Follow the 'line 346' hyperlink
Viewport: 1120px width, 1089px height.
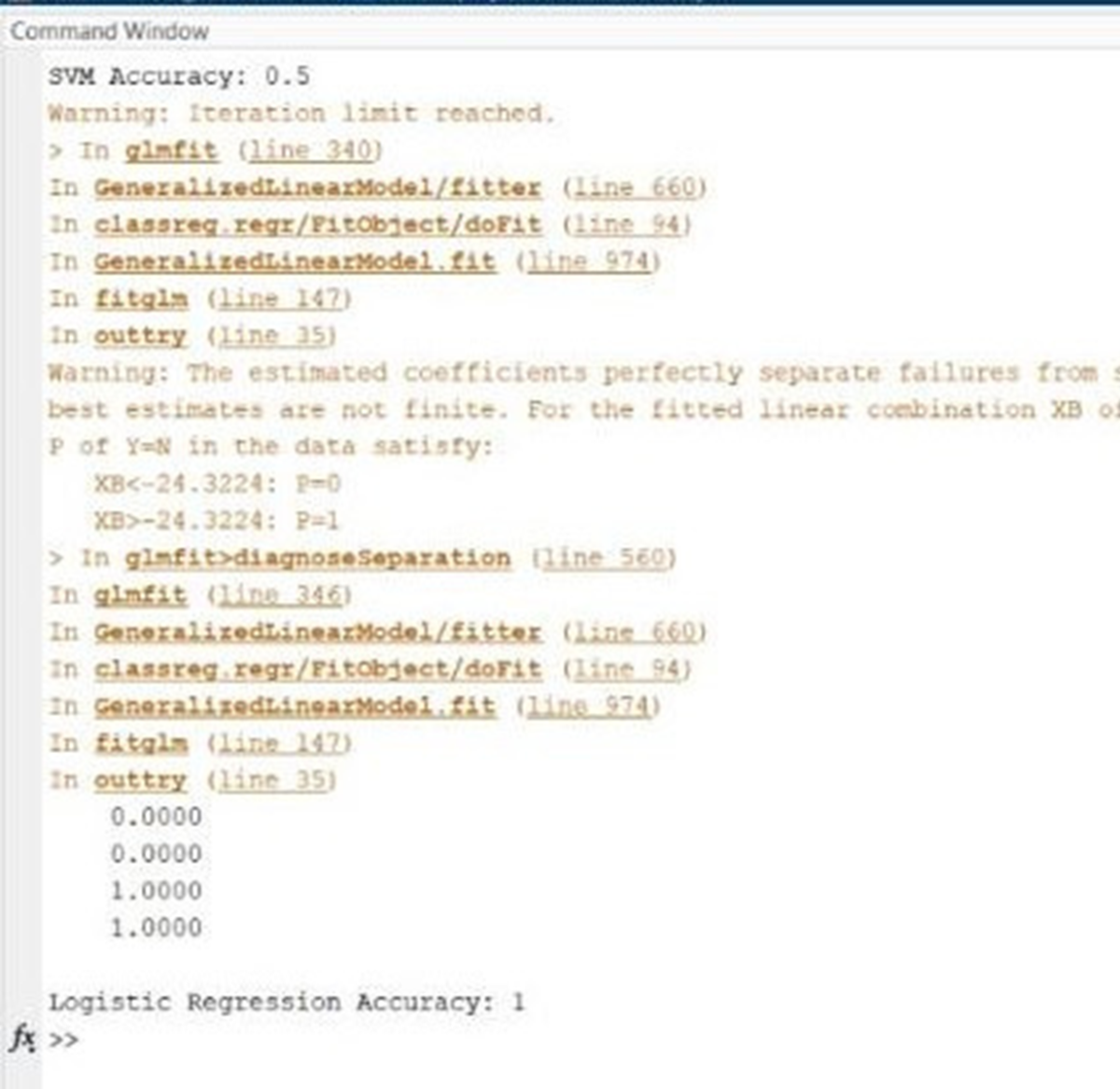click(x=279, y=594)
